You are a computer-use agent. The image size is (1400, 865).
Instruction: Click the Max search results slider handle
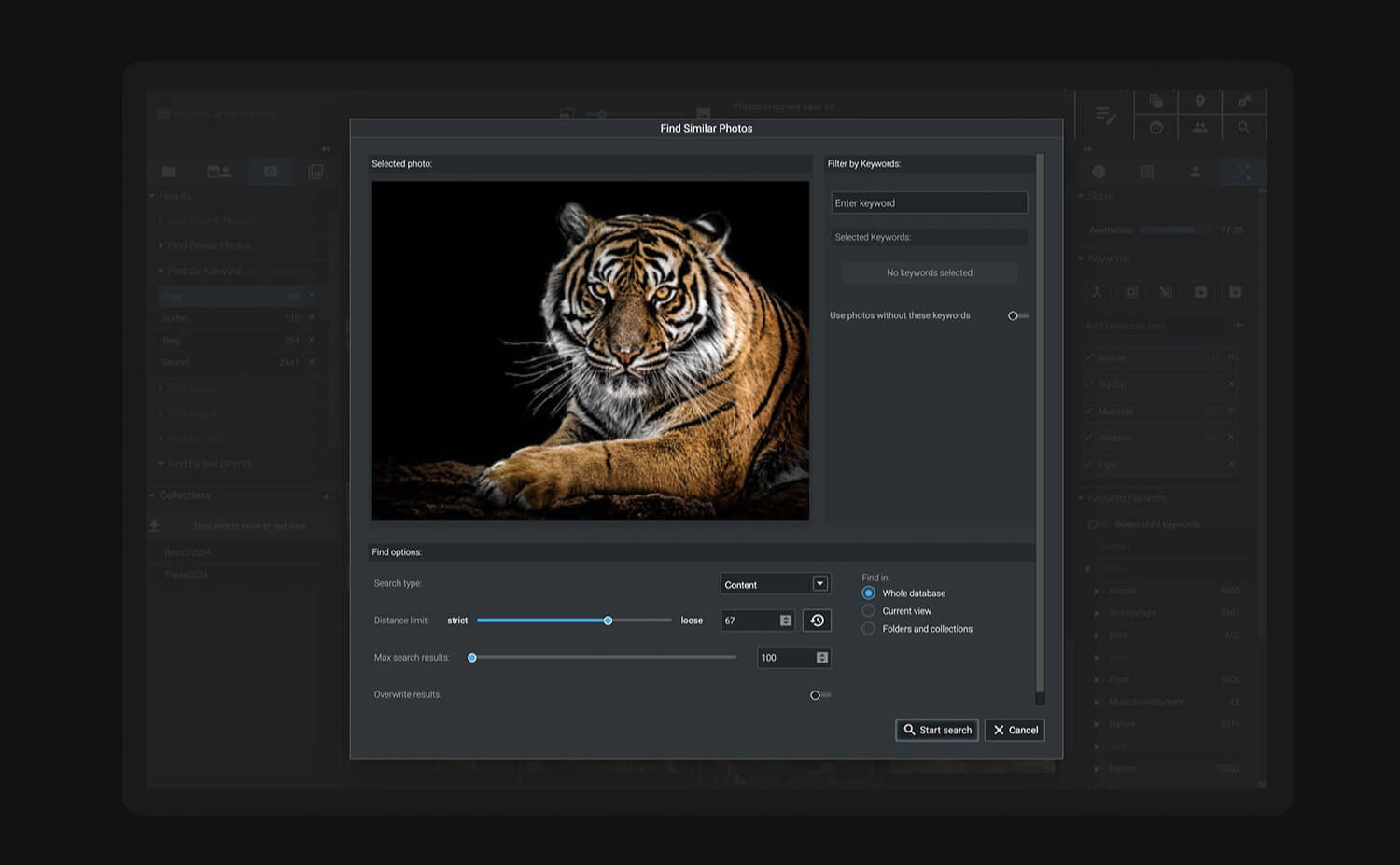click(x=472, y=658)
